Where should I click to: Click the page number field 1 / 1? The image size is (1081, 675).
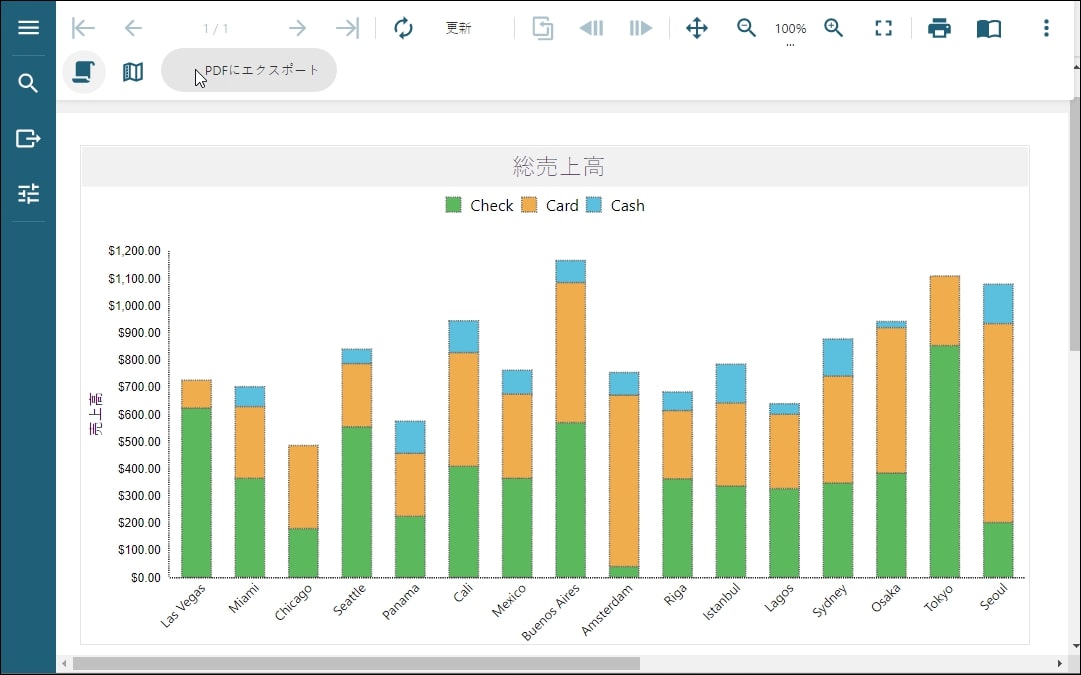[216, 28]
